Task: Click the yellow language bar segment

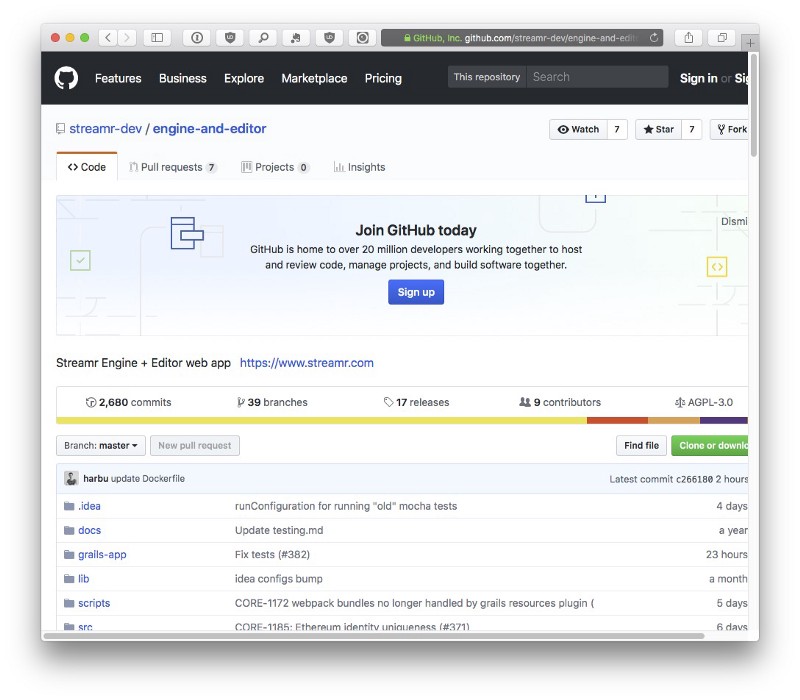Action: [x=321, y=421]
